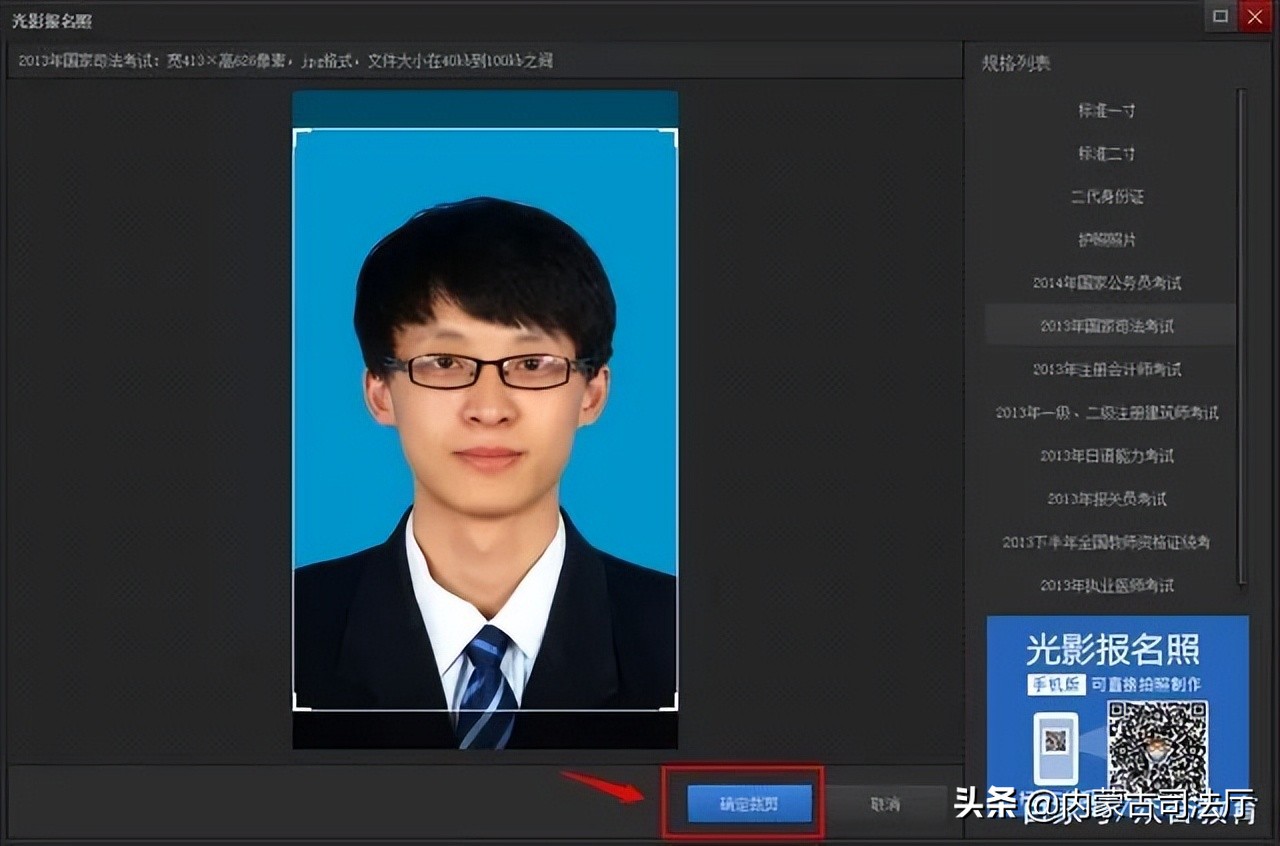
Task: Choose 2013年一级、二级注册建筑师考试 spec
Action: tap(1110, 412)
